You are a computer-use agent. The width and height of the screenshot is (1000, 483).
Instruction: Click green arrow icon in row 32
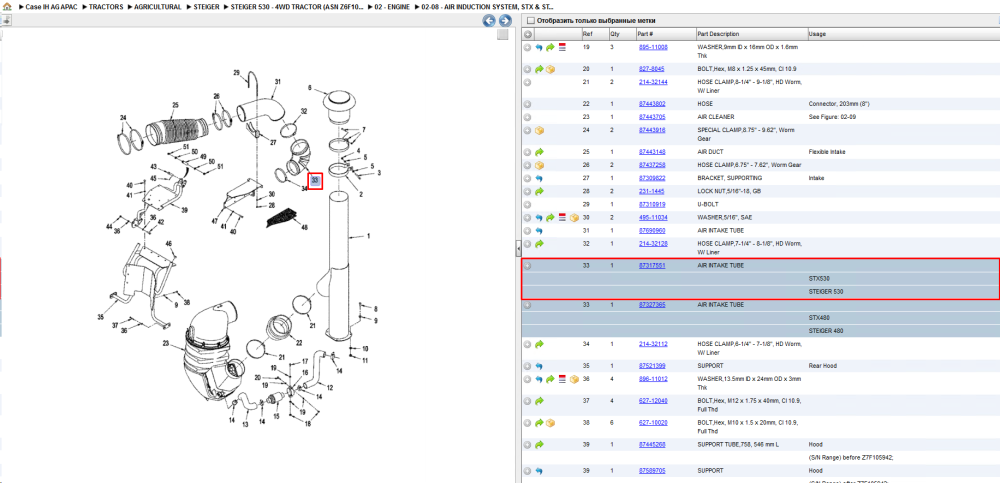pos(539,244)
